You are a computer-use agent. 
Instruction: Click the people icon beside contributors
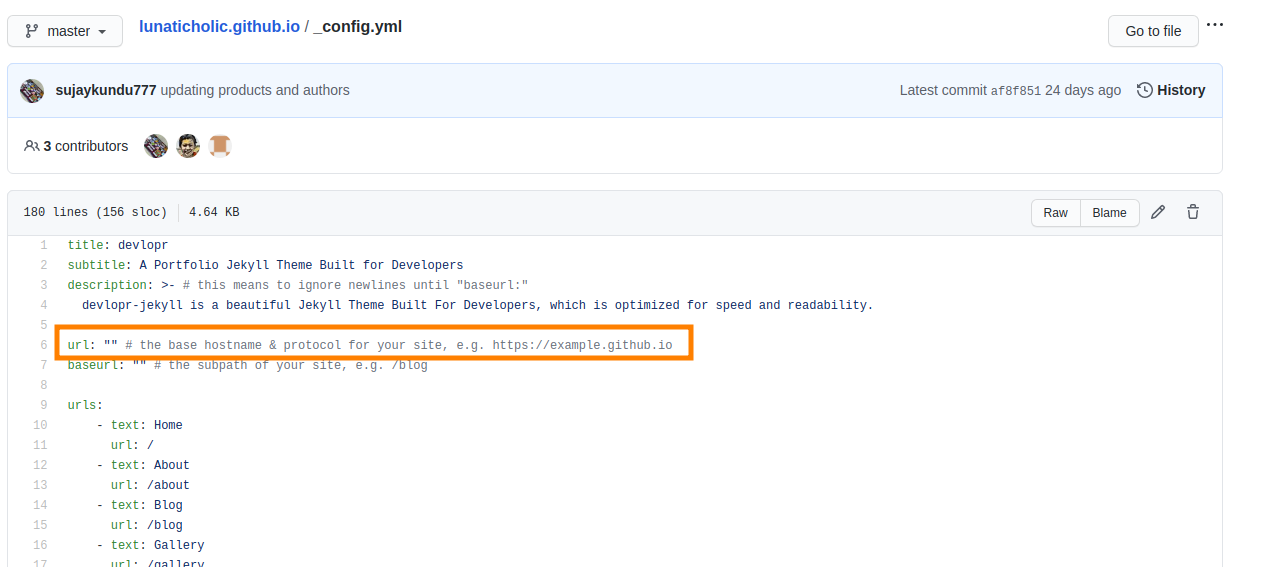(x=32, y=146)
